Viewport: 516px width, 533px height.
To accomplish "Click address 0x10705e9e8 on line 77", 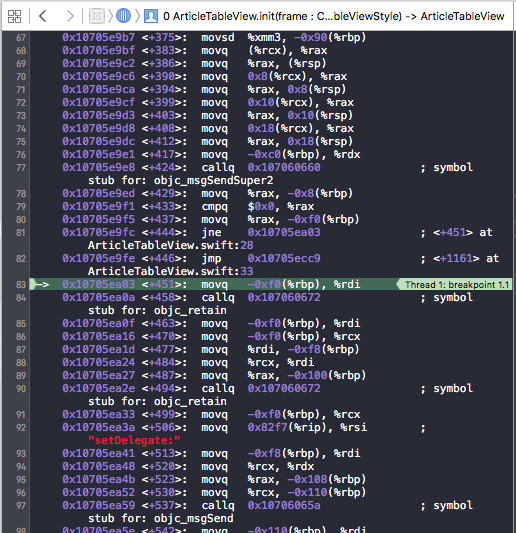I will coord(99,167).
